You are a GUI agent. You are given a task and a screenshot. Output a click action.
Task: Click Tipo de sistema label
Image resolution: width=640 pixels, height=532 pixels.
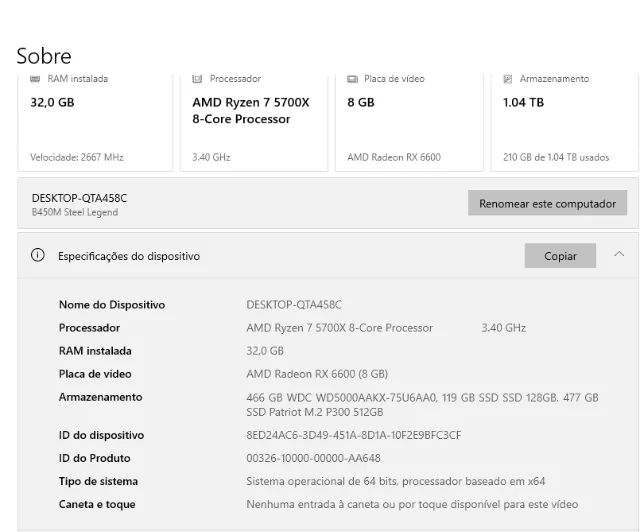point(98,481)
